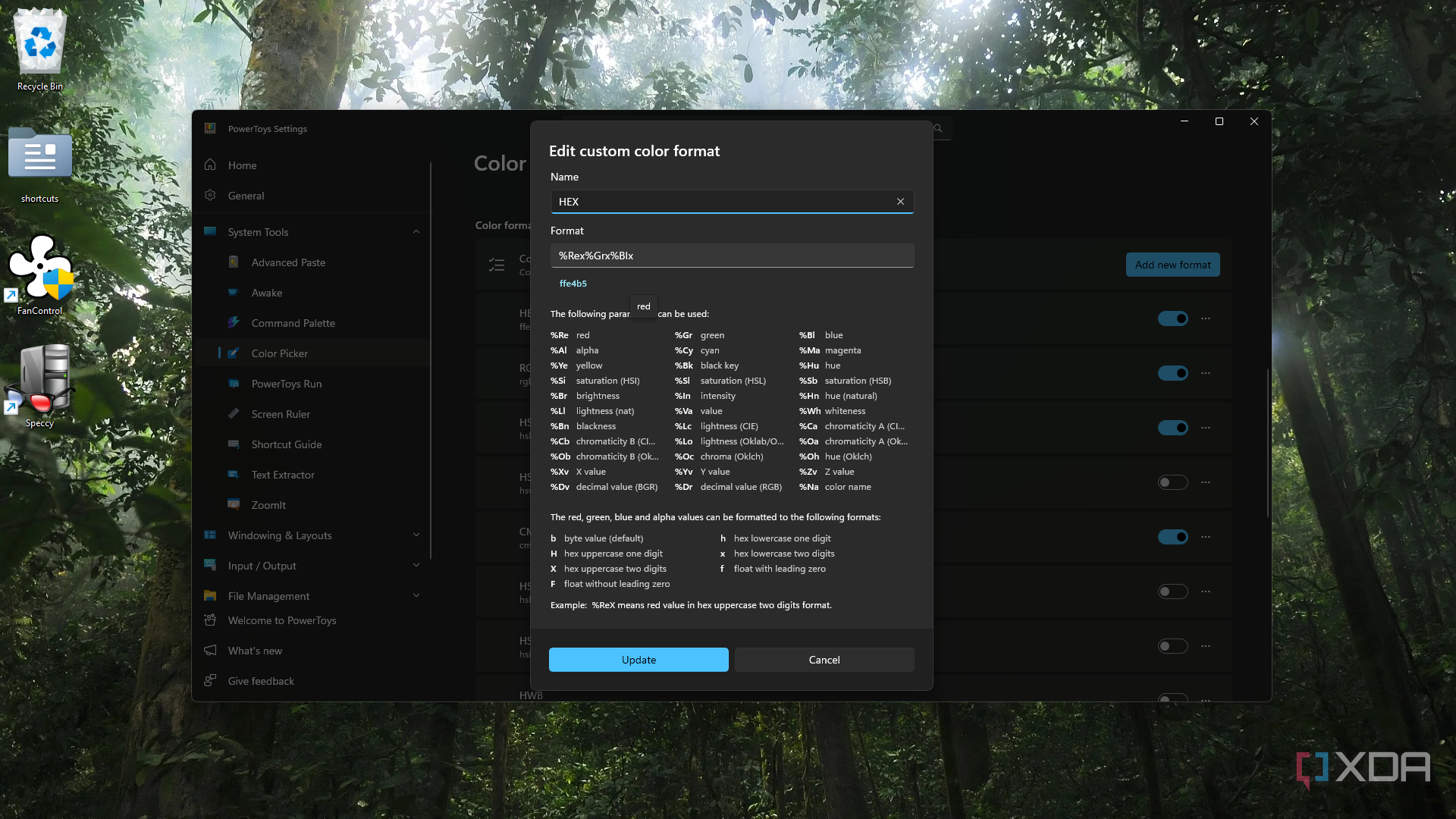1456x819 pixels.
Task: Toggle the second enabled format switch
Action: click(1172, 373)
